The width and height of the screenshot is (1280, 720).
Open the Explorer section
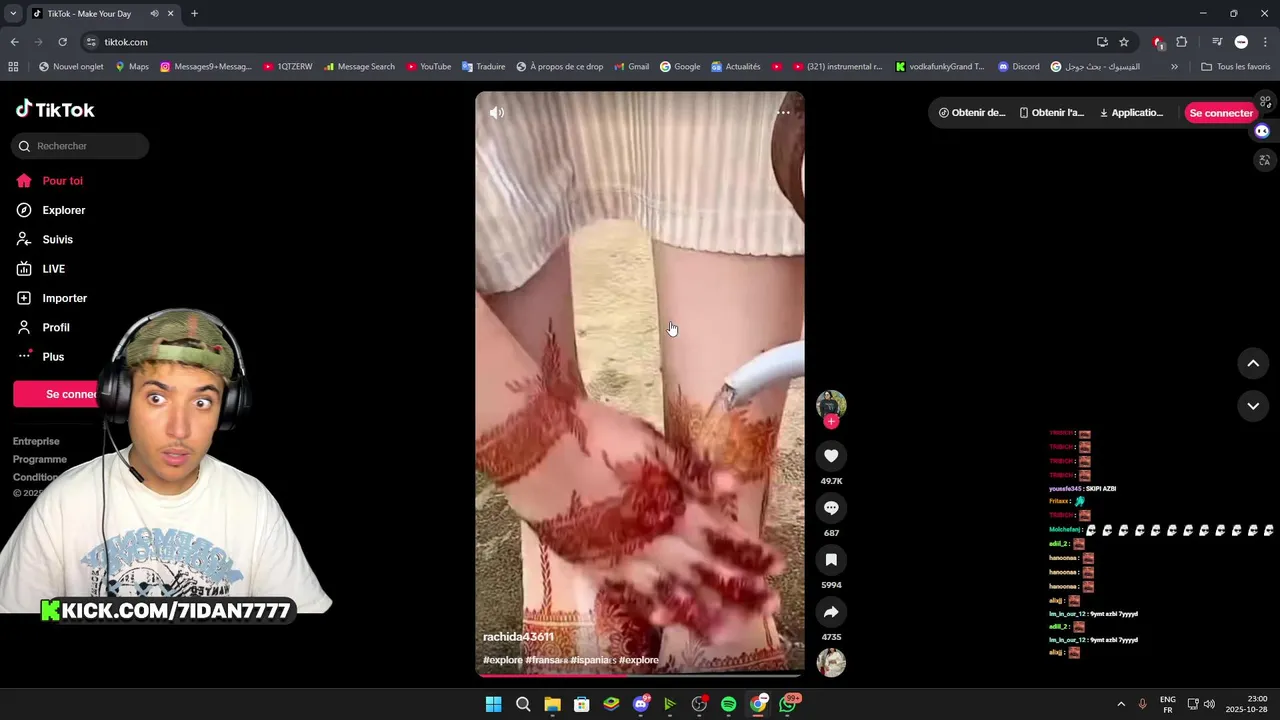tap(63, 210)
